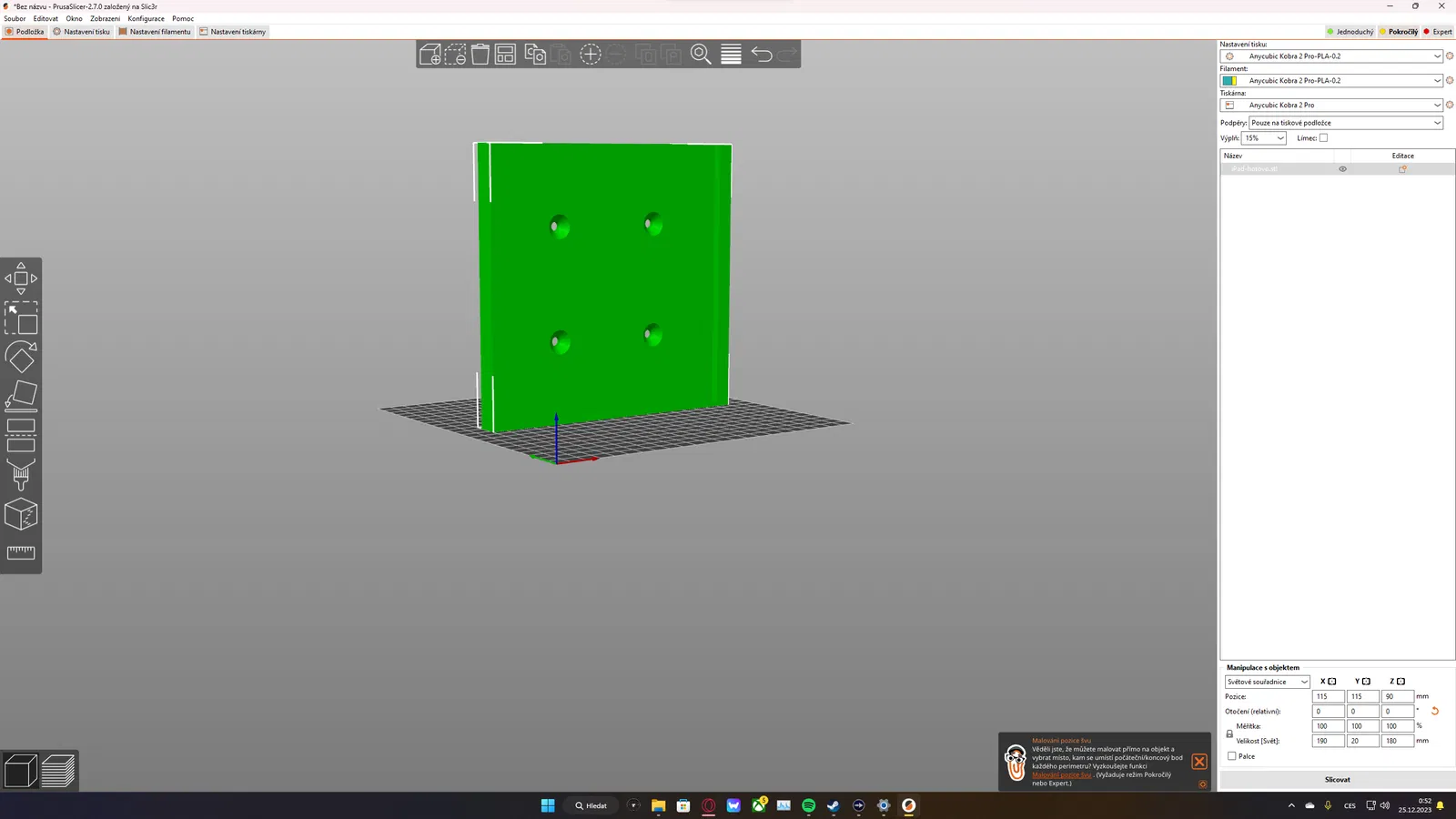Click the Delete selected object trash icon

(x=480, y=55)
